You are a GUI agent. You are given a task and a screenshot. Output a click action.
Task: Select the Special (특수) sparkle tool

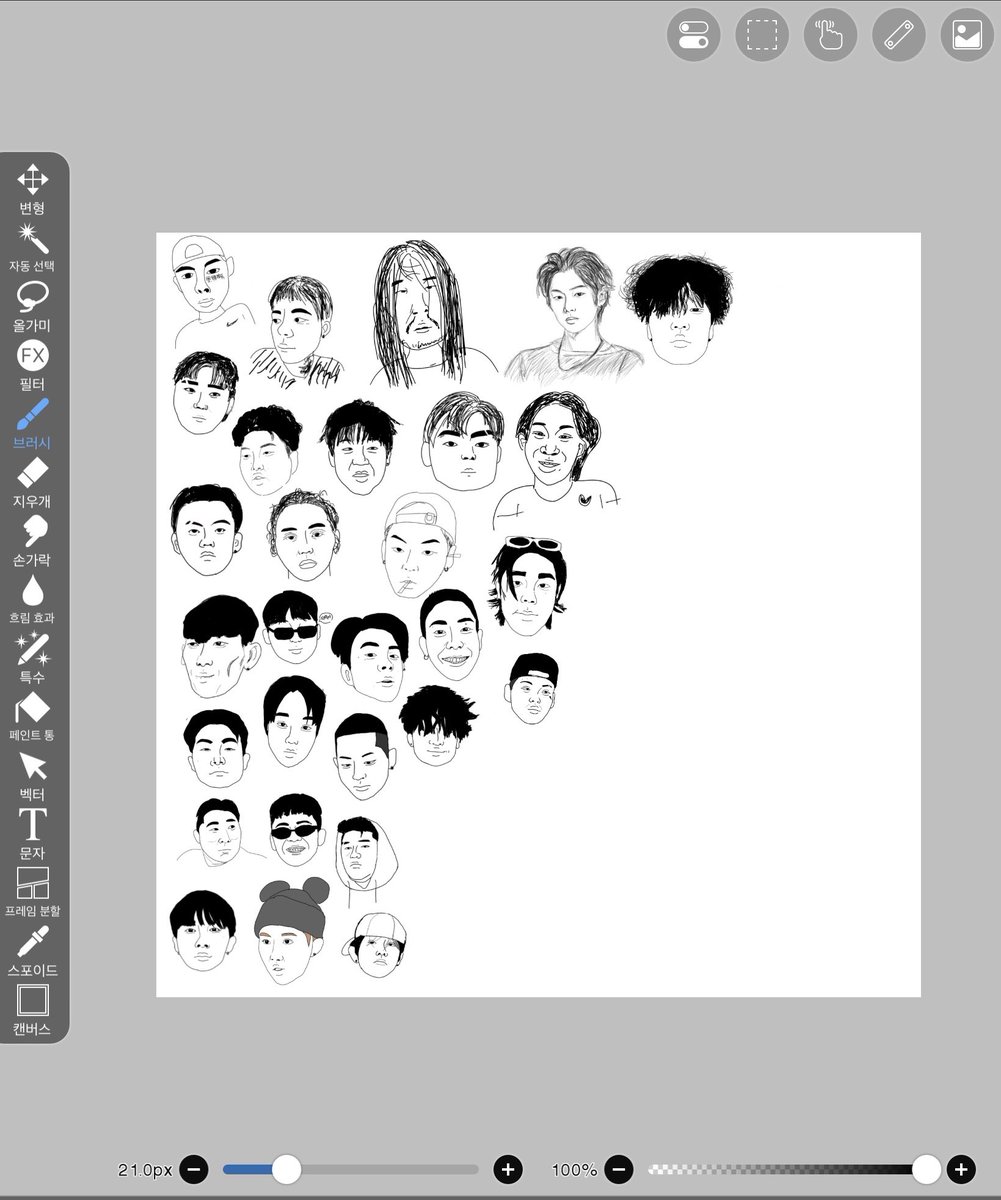33,658
